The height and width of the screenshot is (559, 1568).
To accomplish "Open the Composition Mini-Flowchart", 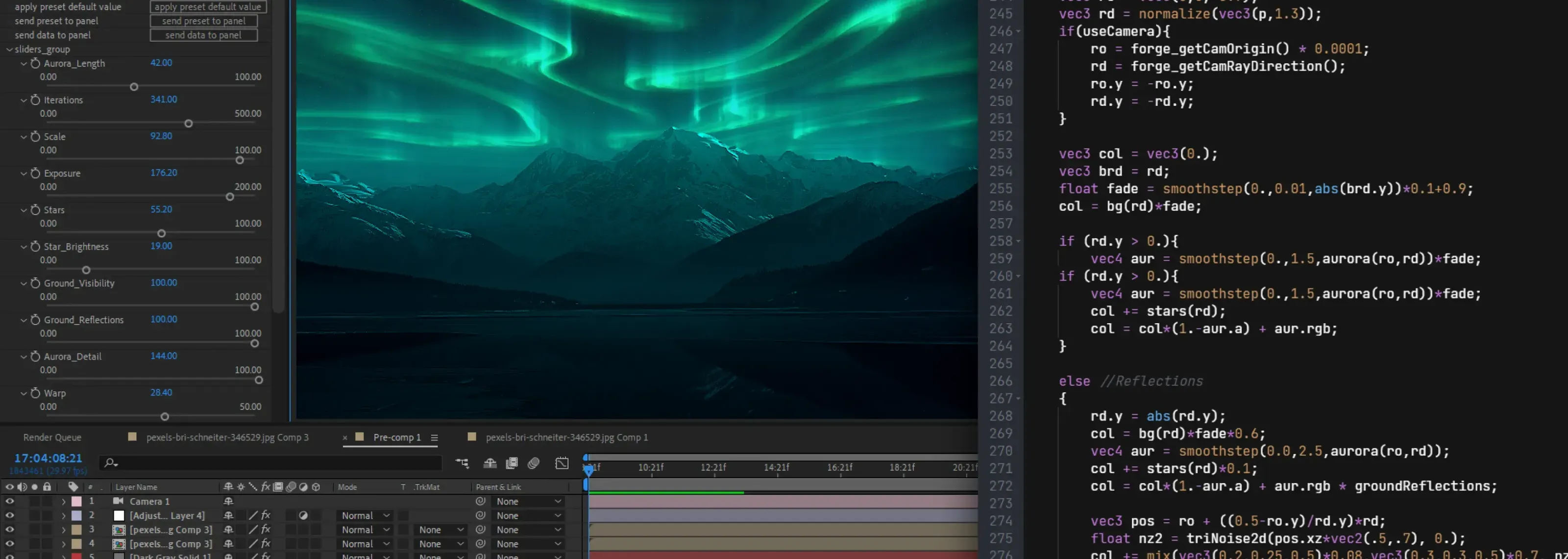I will click(462, 463).
